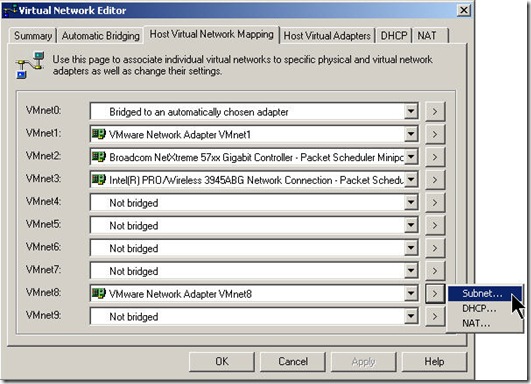Image resolution: width=531 pixels, height=384 pixels.
Task: Open the VMnet0 adapter dropdown
Action: (411, 111)
